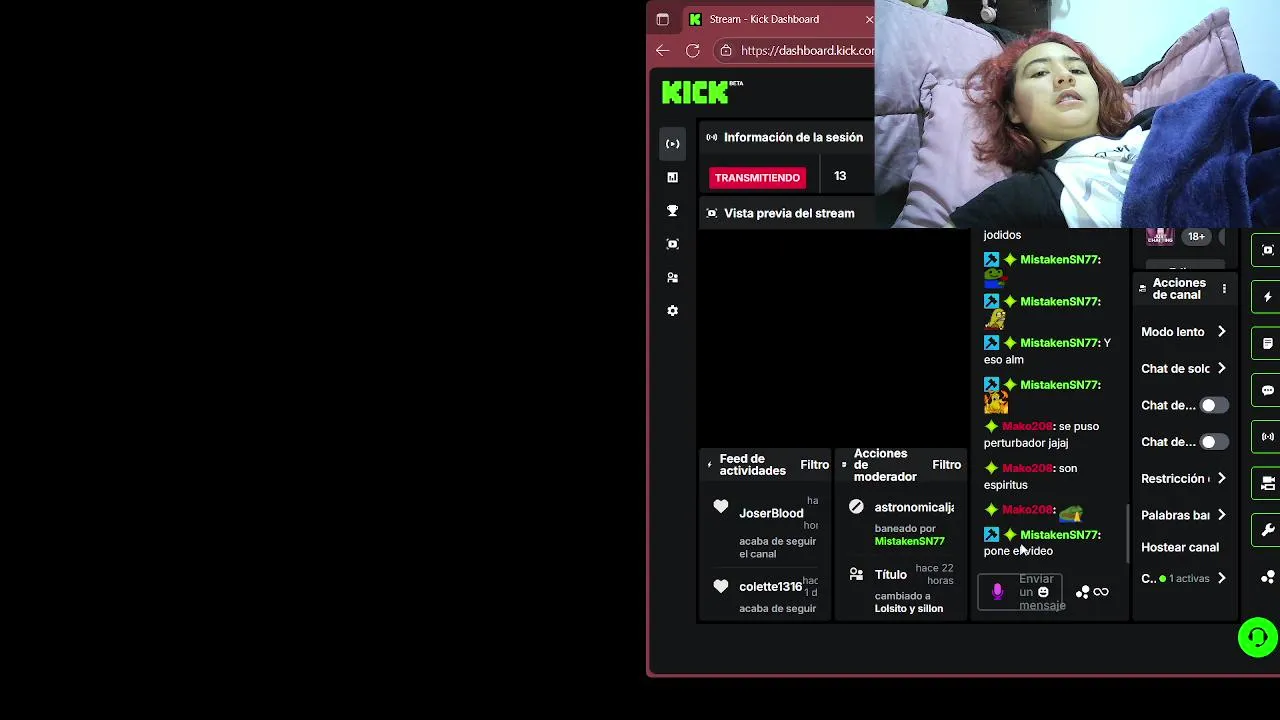This screenshot has width=1280, height=720.
Task: Open the trophy achievements sidebar icon
Action: click(672, 211)
